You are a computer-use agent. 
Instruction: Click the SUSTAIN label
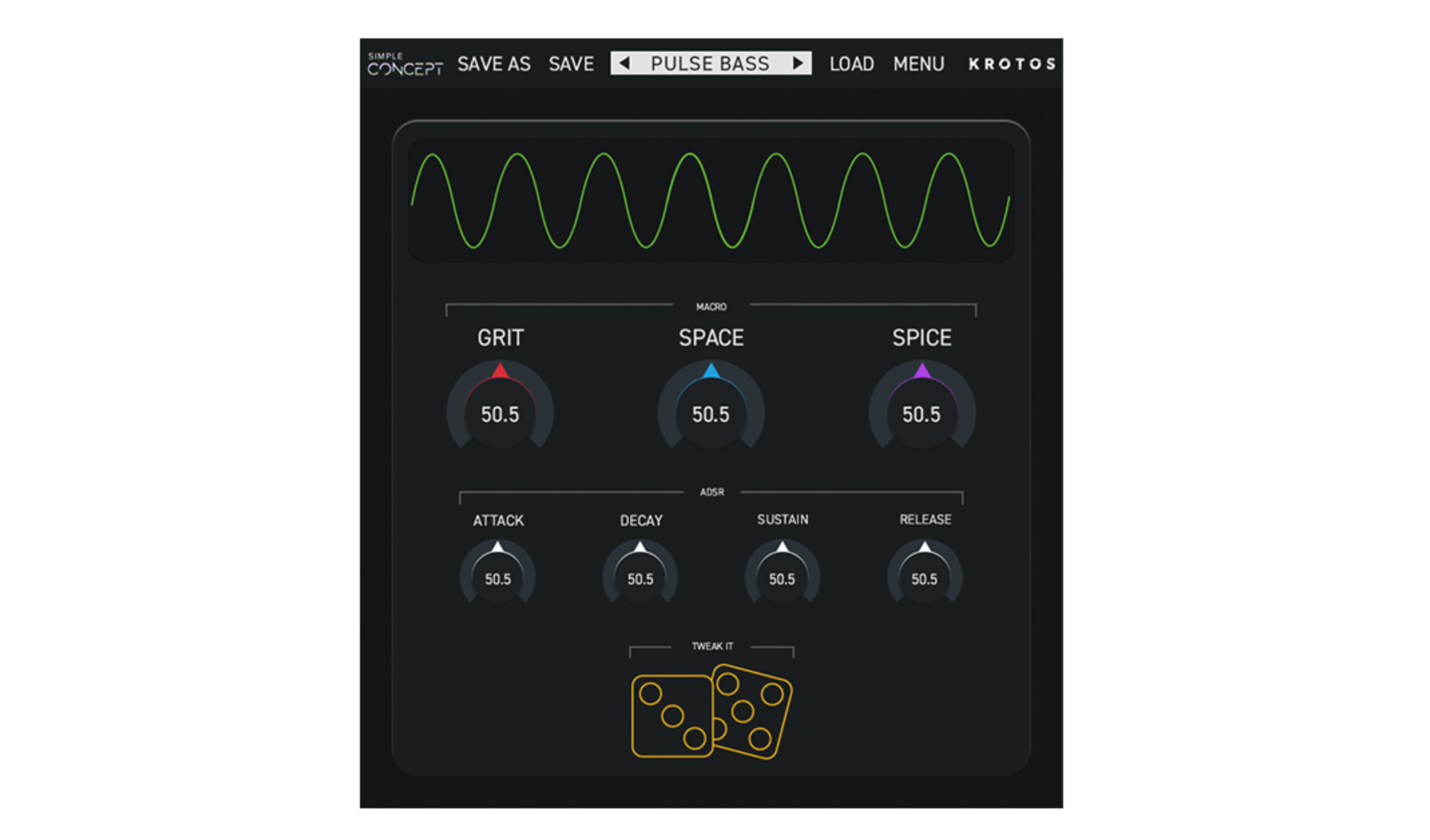pyautogui.click(x=783, y=519)
